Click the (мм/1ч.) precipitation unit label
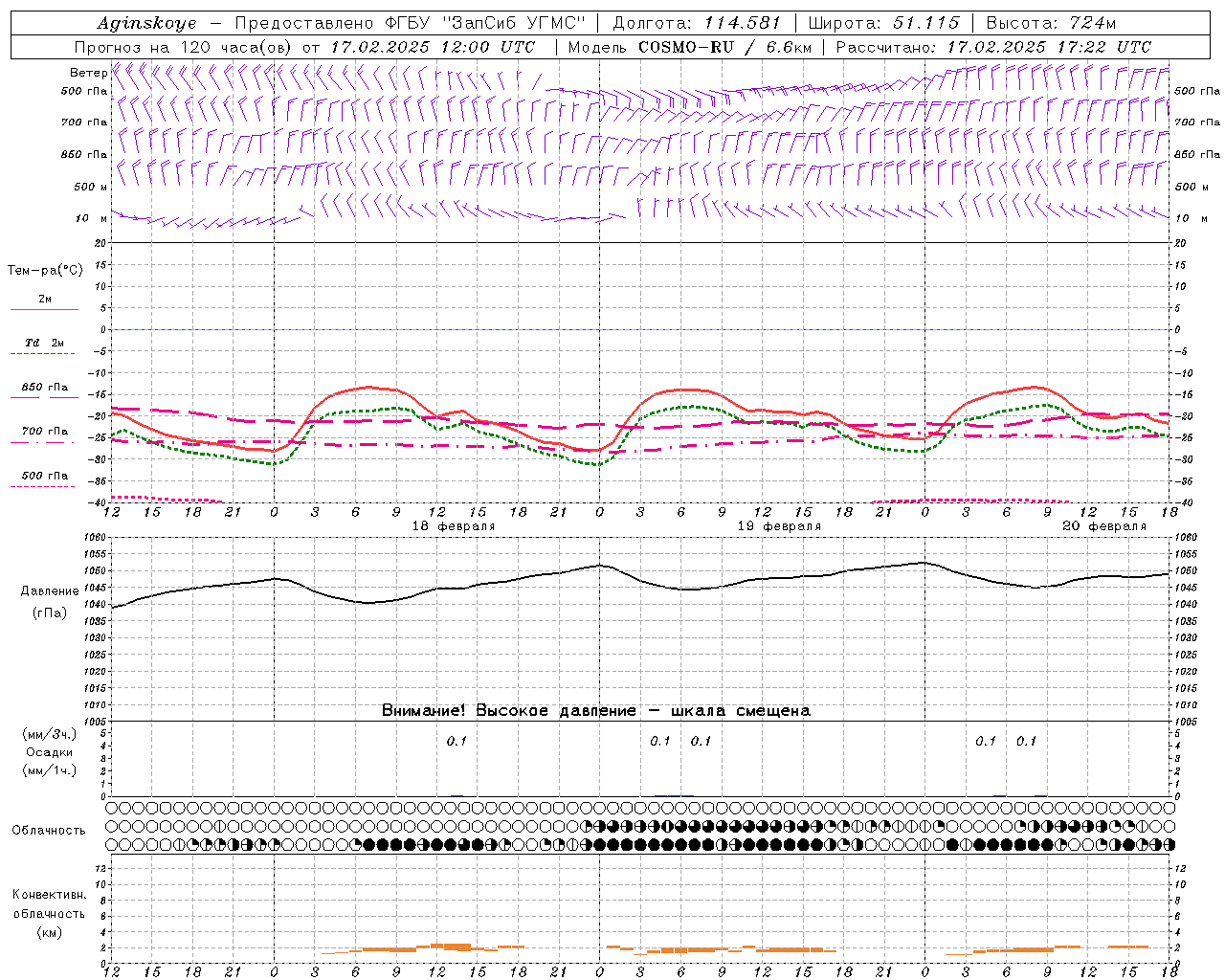 click(49, 770)
